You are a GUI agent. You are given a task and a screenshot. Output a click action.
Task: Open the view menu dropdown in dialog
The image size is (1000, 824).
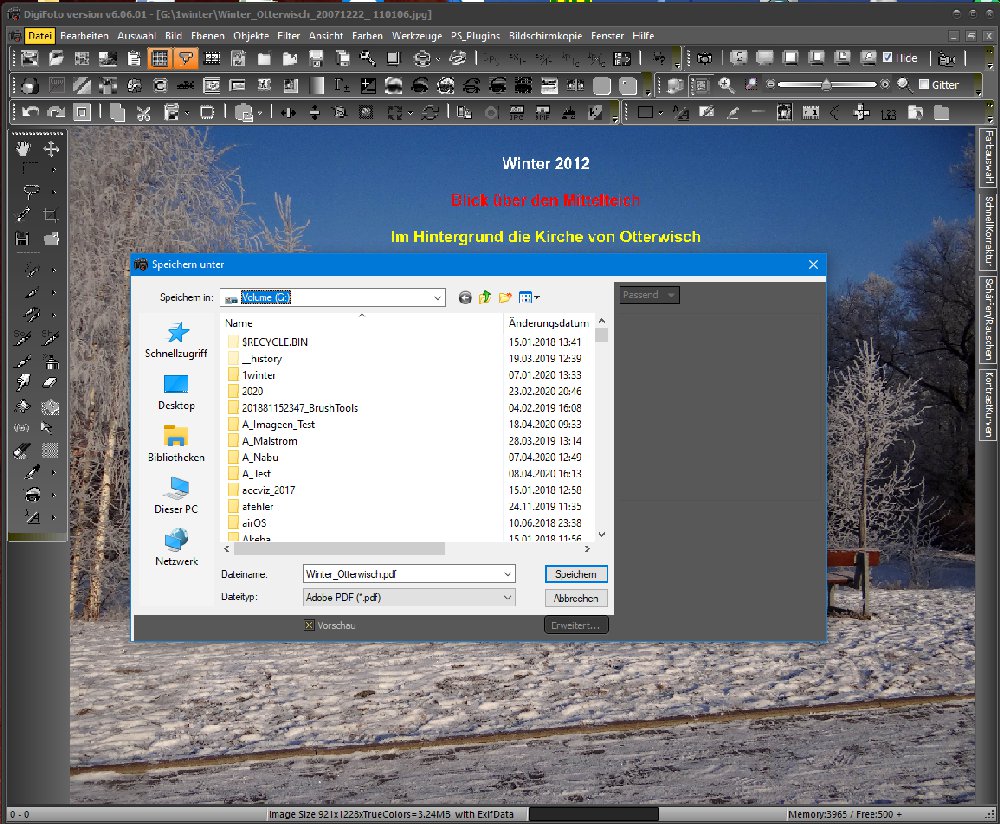(530, 297)
